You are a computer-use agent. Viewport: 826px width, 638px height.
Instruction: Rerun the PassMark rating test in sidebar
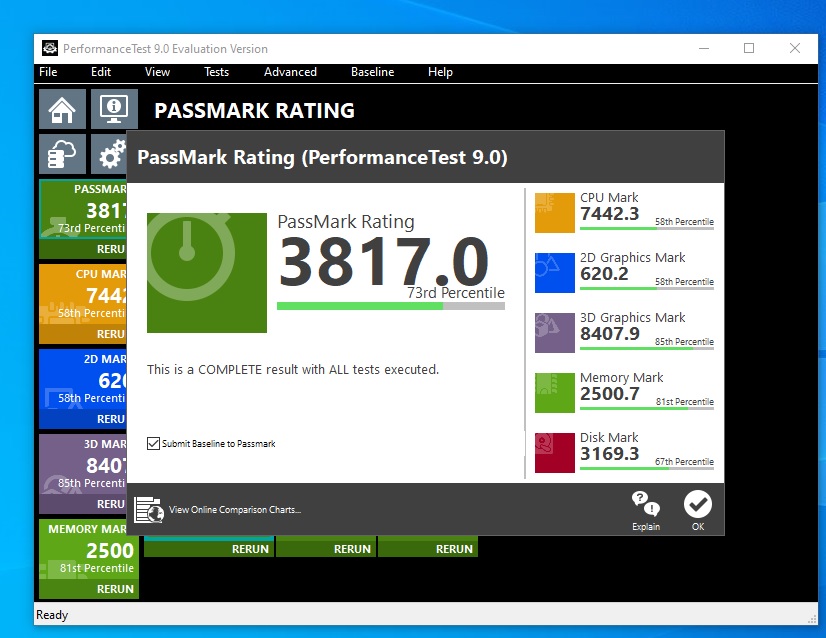click(83, 249)
